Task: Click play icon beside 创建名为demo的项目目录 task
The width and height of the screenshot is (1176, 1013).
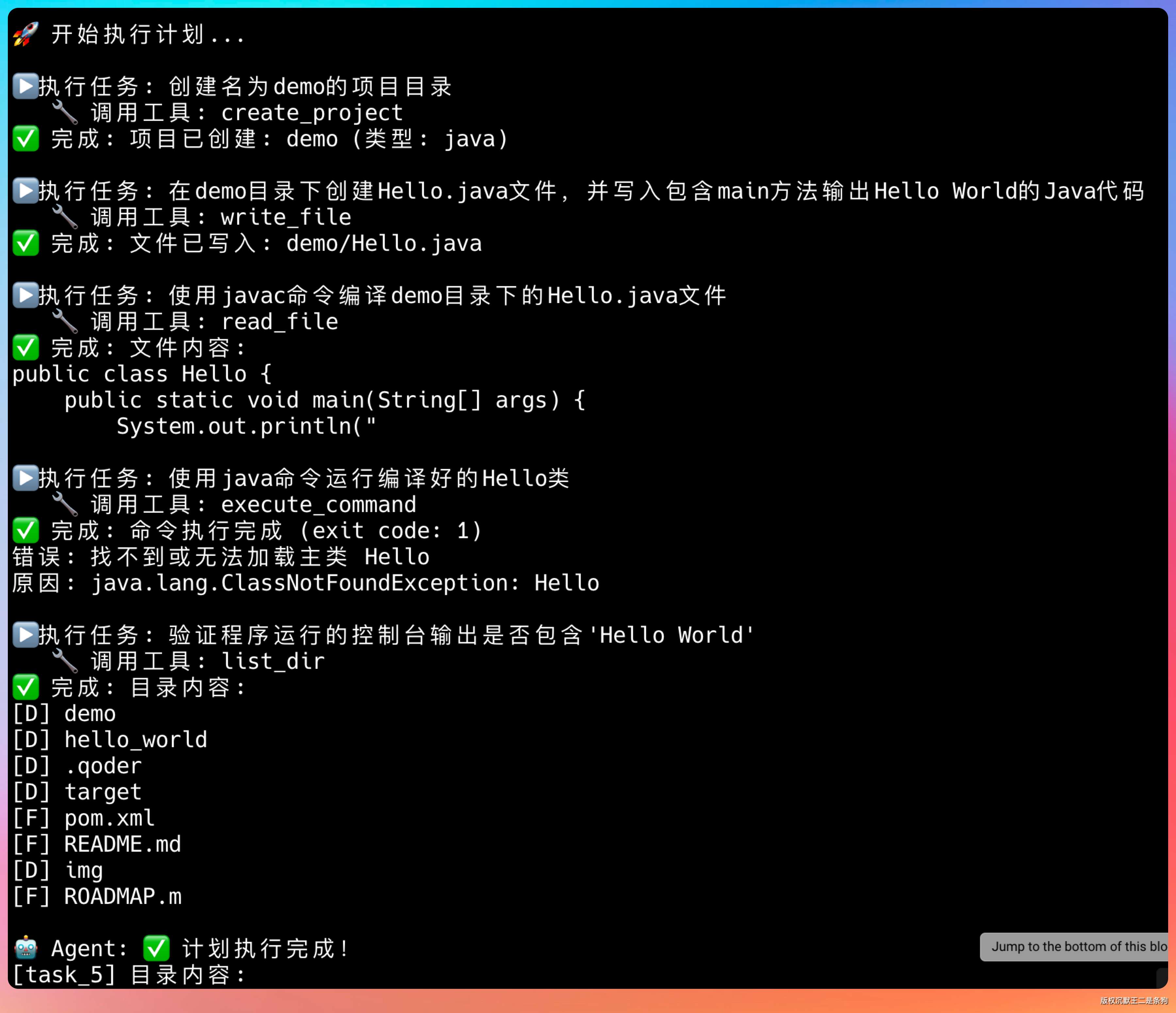Action: [x=25, y=86]
